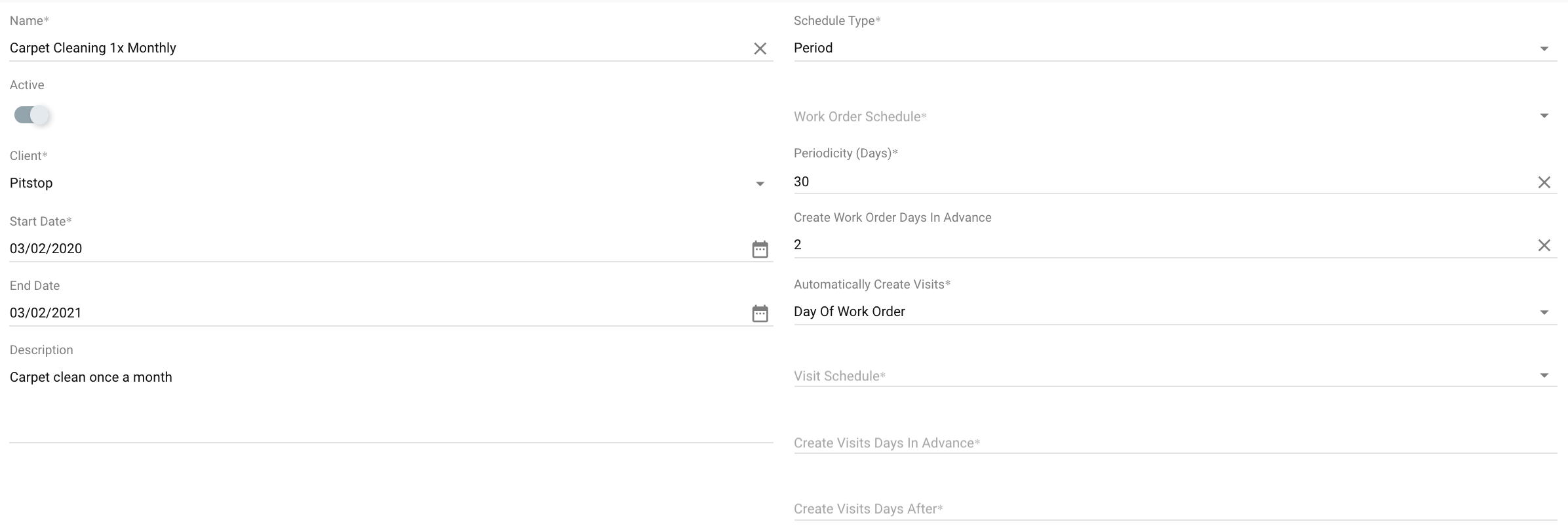Open the Start Date calendar picker
Image resolution: width=1568 pixels, height=526 pixels.
[x=760, y=249]
